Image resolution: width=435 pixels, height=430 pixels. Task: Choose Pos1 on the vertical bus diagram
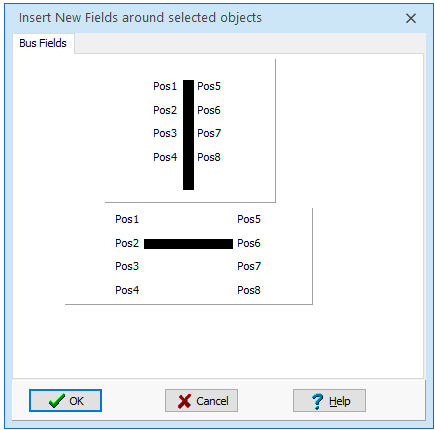tap(165, 86)
